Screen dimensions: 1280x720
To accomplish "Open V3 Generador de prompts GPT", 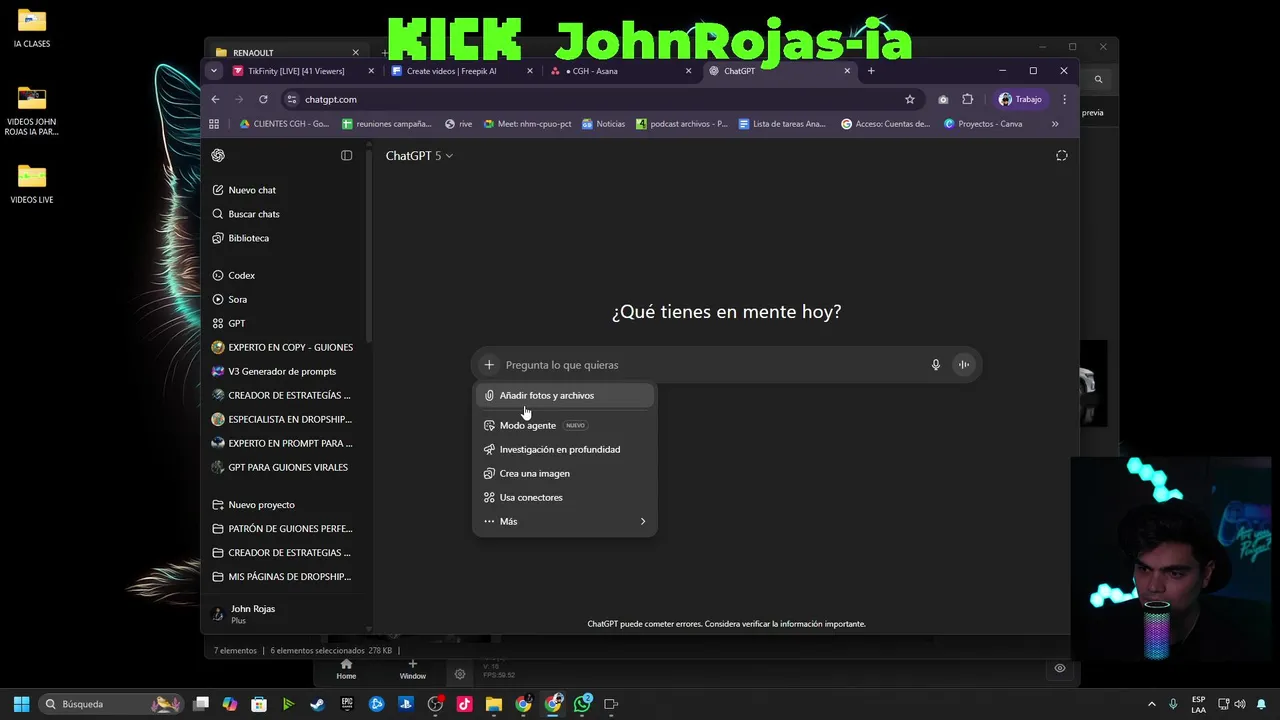I will click(284, 371).
